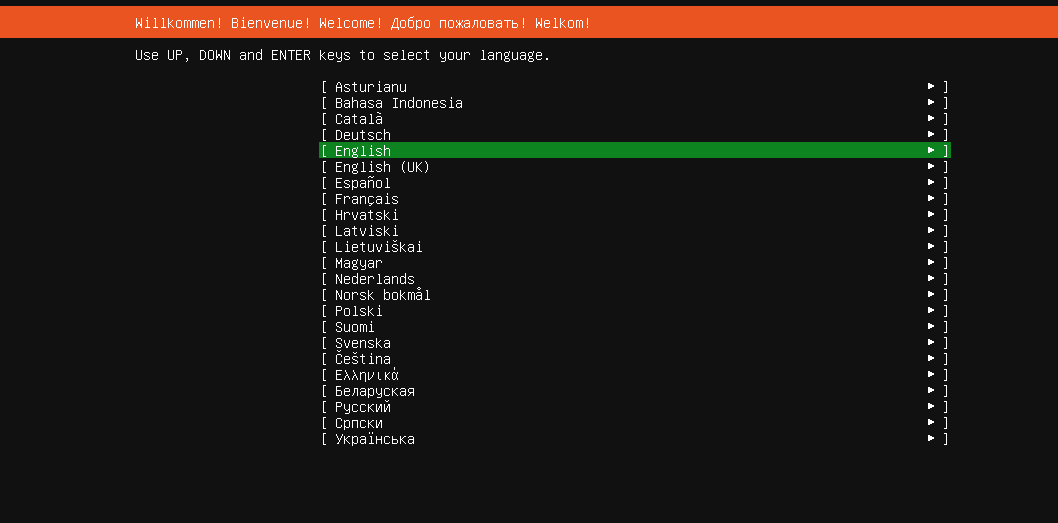
Task: Pick Latviski language entry
Action: click(634, 231)
